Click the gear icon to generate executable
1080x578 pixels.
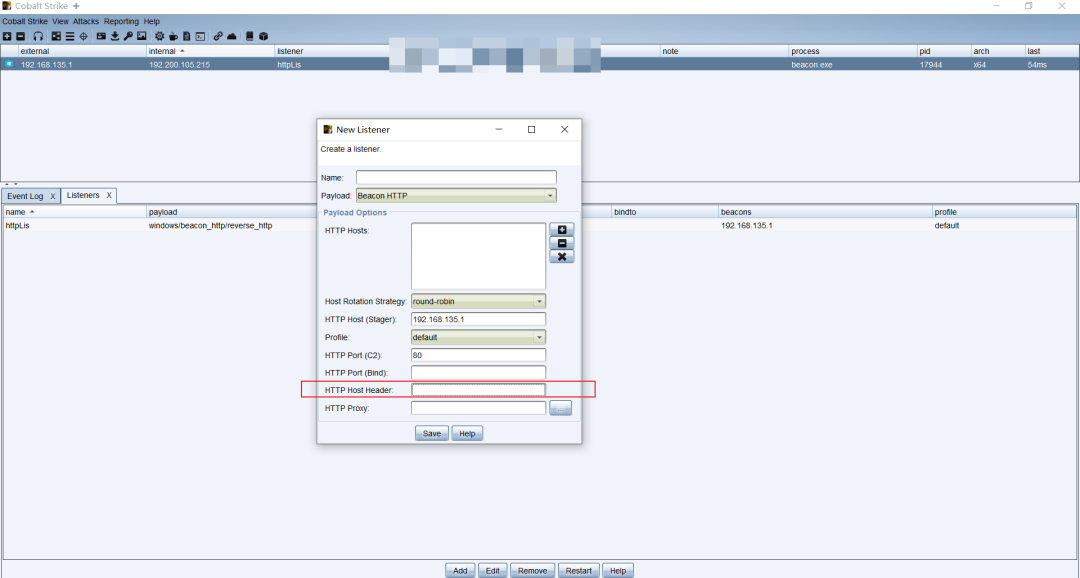coord(160,37)
